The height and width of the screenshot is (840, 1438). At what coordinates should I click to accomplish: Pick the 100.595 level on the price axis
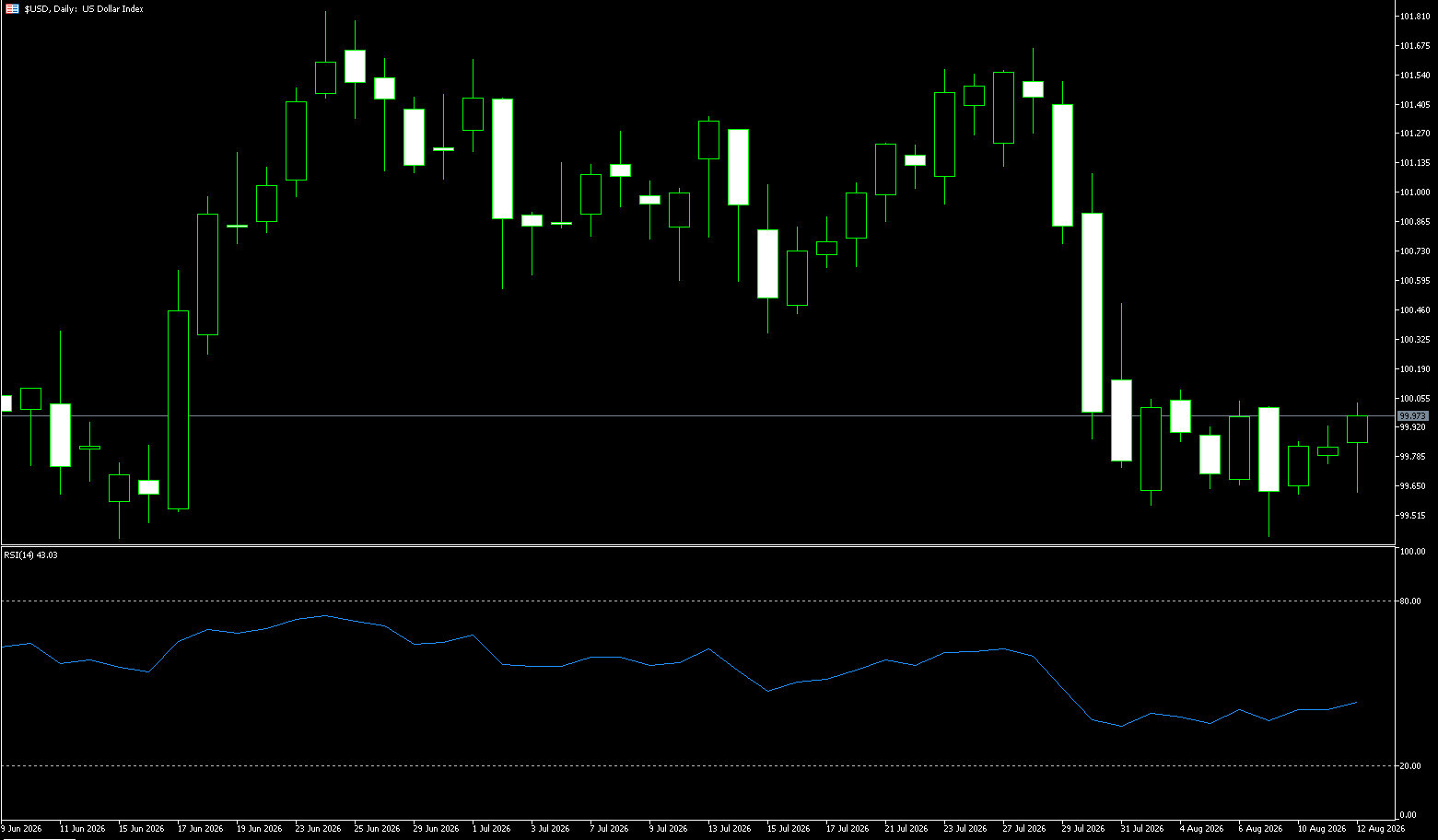1414,281
